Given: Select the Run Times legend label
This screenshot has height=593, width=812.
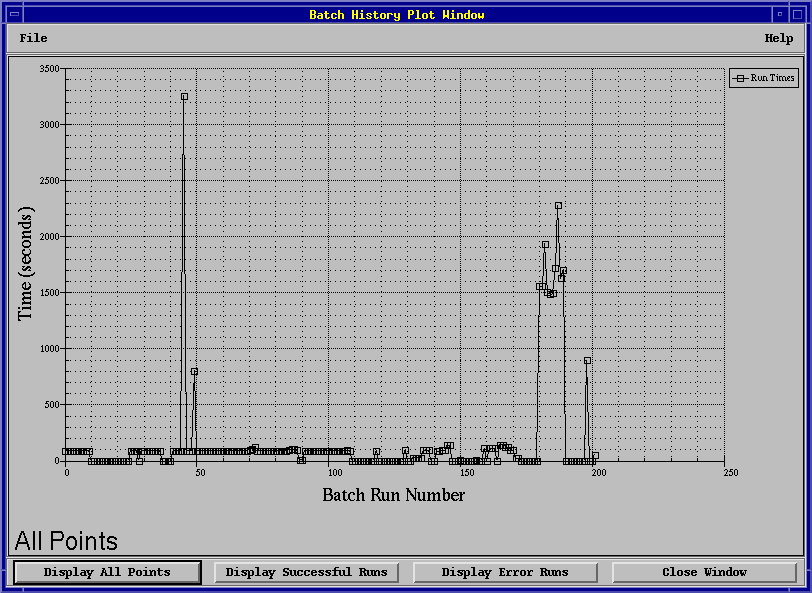Looking at the screenshot, I should point(772,78).
